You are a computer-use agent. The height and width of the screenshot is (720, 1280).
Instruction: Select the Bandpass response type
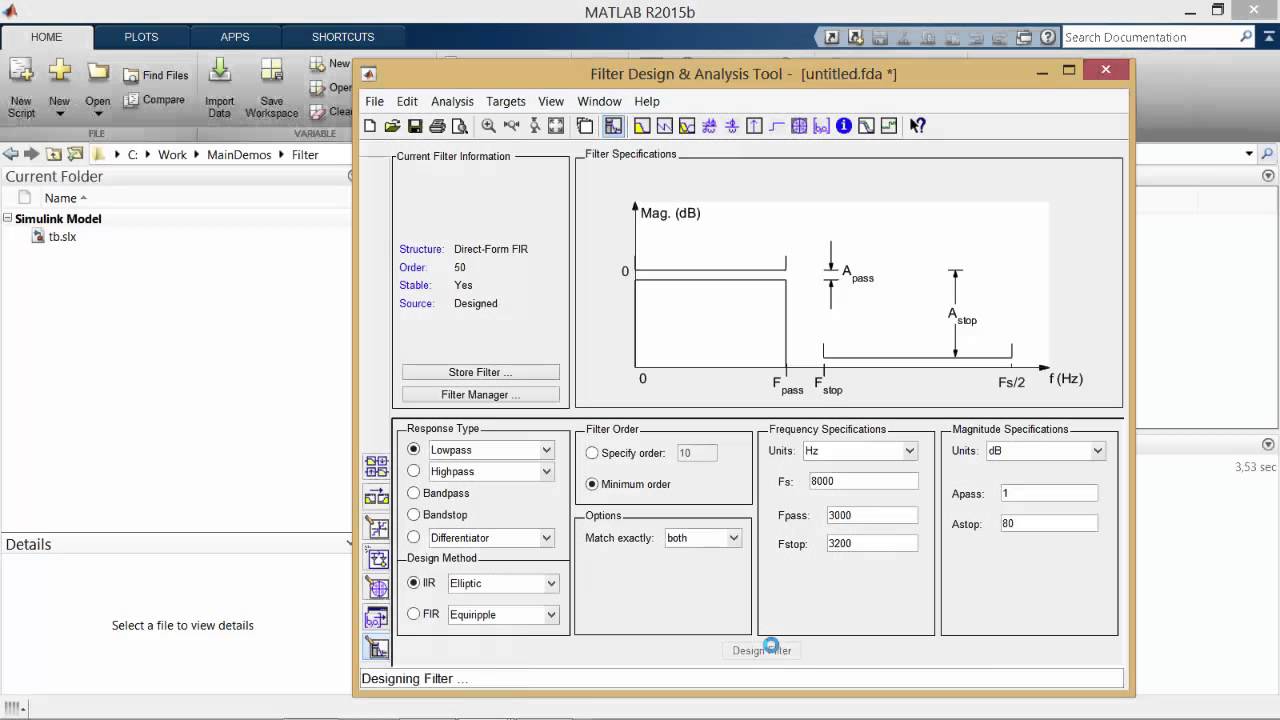(x=438, y=493)
